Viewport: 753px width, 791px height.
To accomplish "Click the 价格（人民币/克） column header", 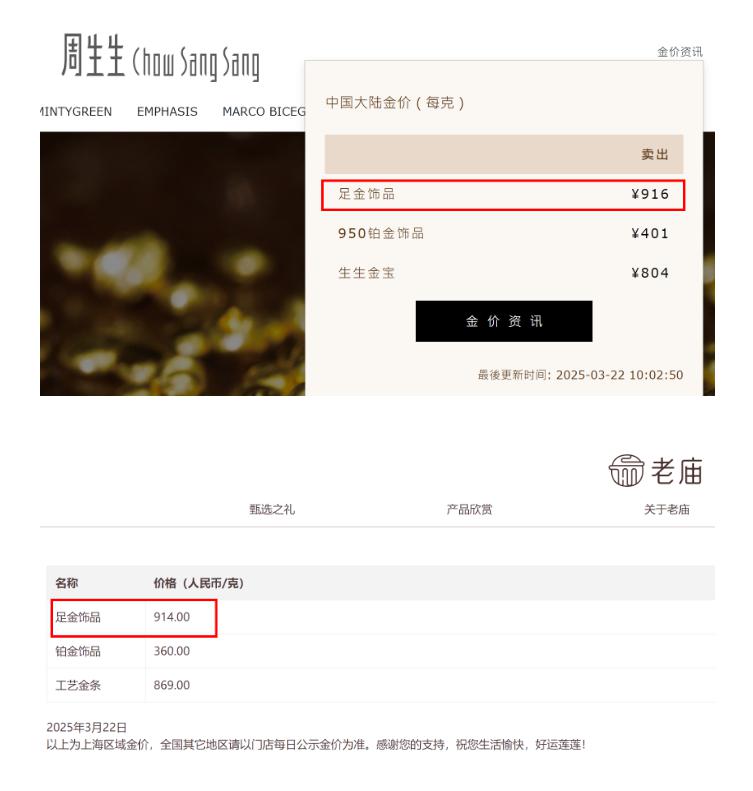I will click(x=199, y=583).
